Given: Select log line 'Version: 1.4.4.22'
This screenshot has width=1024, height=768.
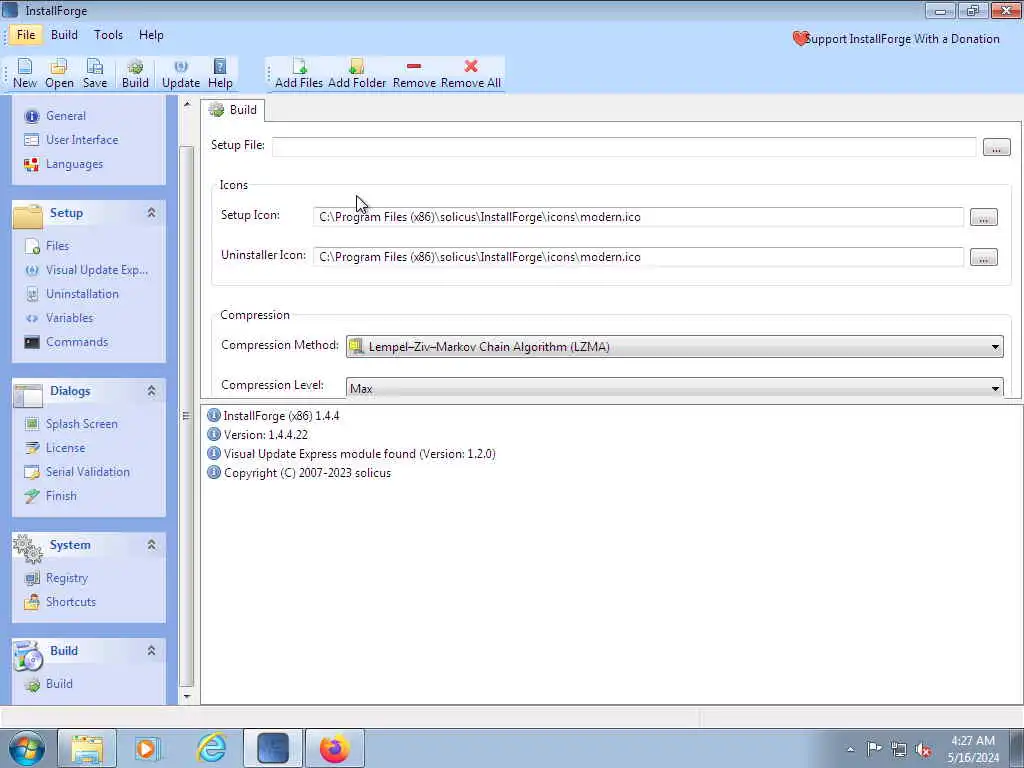Looking at the screenshot, I should coord(265,435).
